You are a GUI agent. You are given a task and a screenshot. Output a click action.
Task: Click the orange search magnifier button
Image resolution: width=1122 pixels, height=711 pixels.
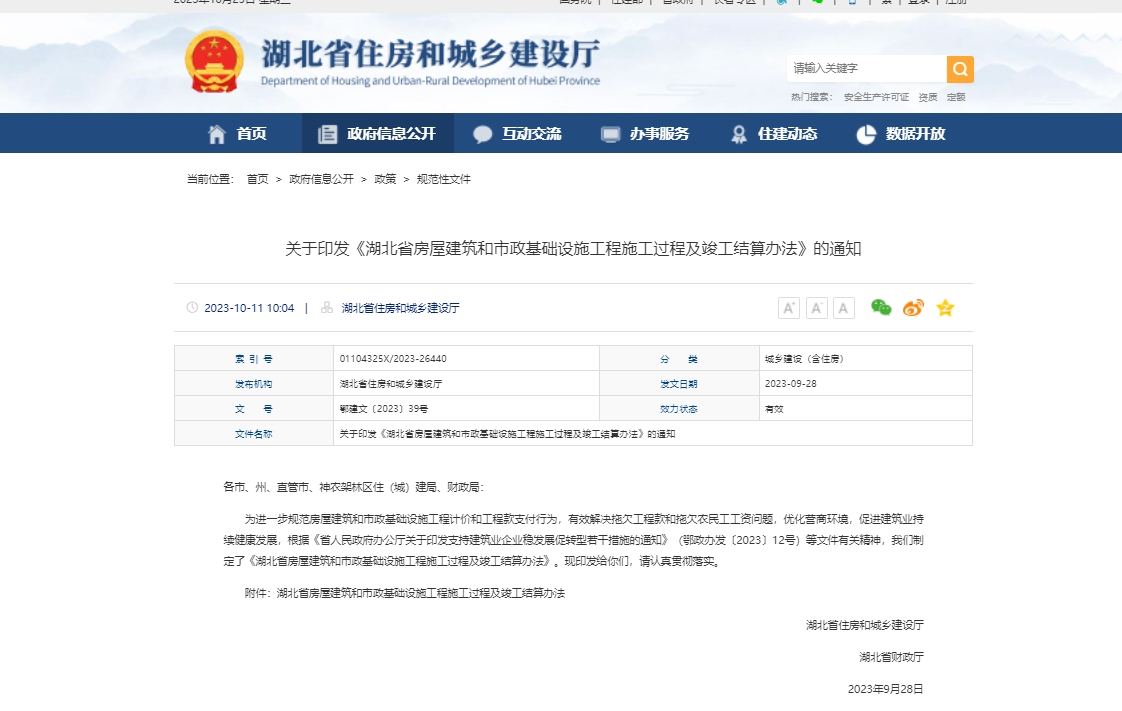click(960, 69)
